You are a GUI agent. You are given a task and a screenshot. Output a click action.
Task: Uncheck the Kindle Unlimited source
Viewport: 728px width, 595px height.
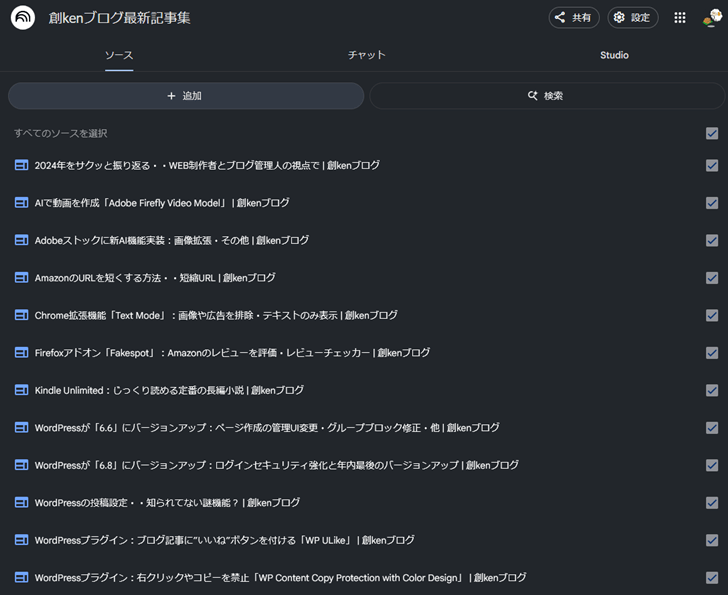tap(712, 390)
